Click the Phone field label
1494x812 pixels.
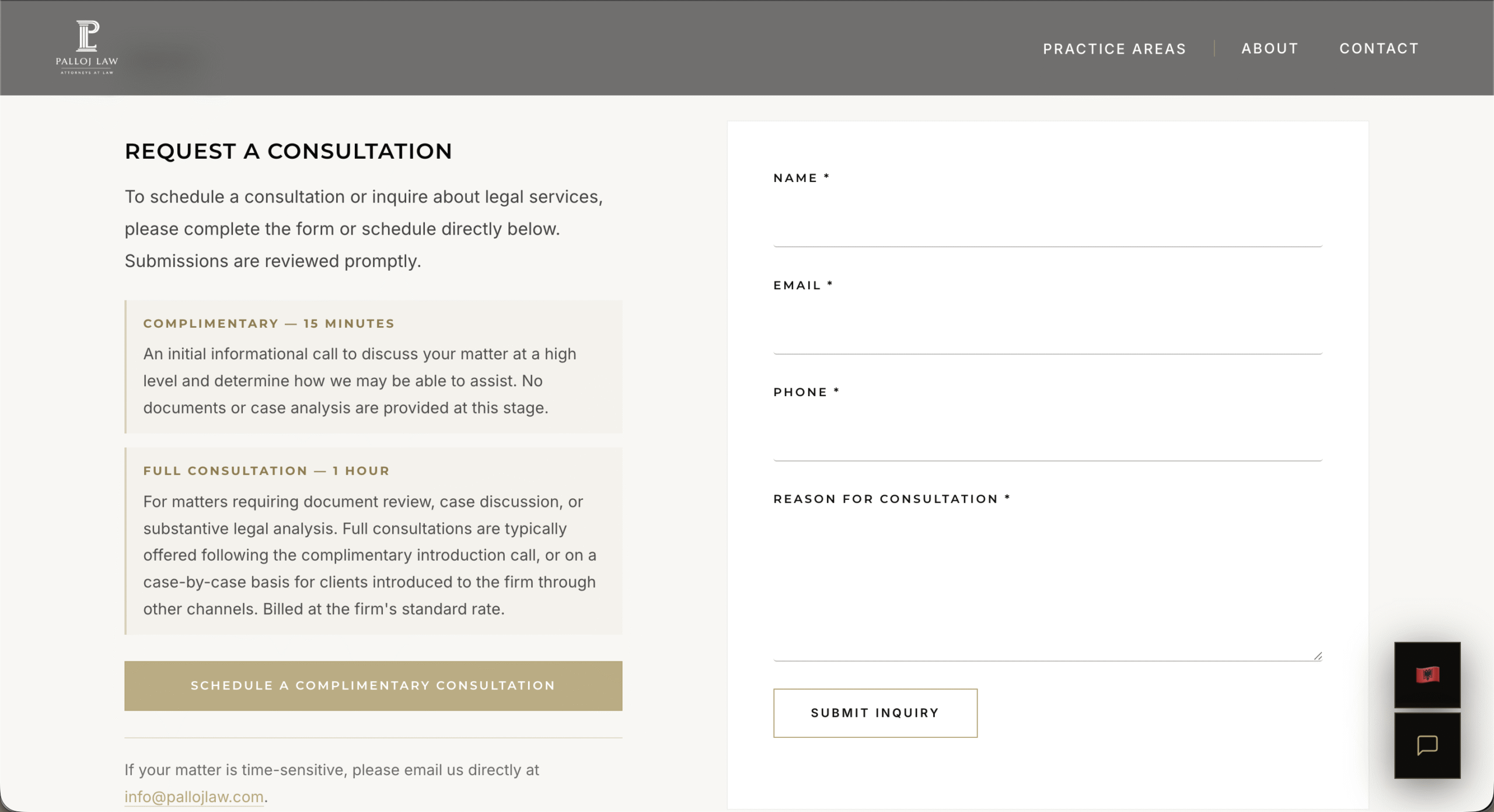(800, 392)
